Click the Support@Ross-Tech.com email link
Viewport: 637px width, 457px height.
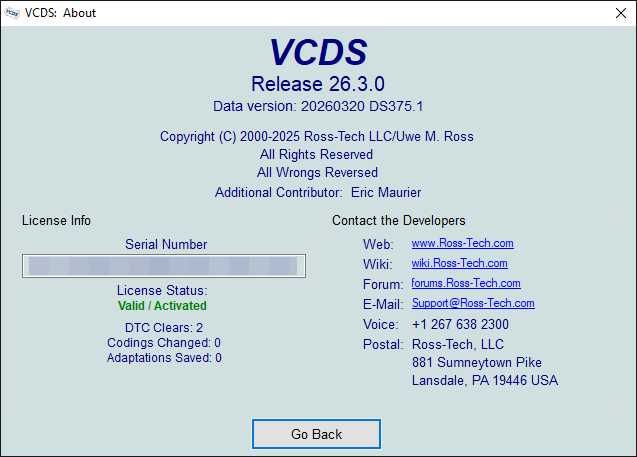click(x=473, y=303)
